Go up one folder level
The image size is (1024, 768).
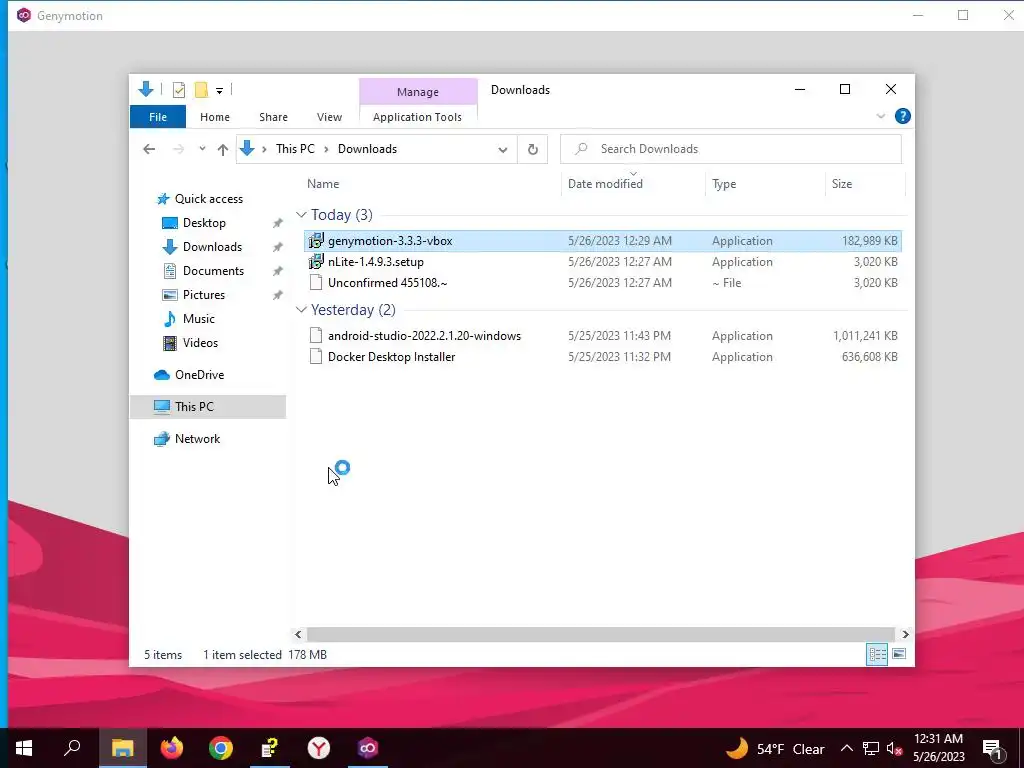point(223,150)
